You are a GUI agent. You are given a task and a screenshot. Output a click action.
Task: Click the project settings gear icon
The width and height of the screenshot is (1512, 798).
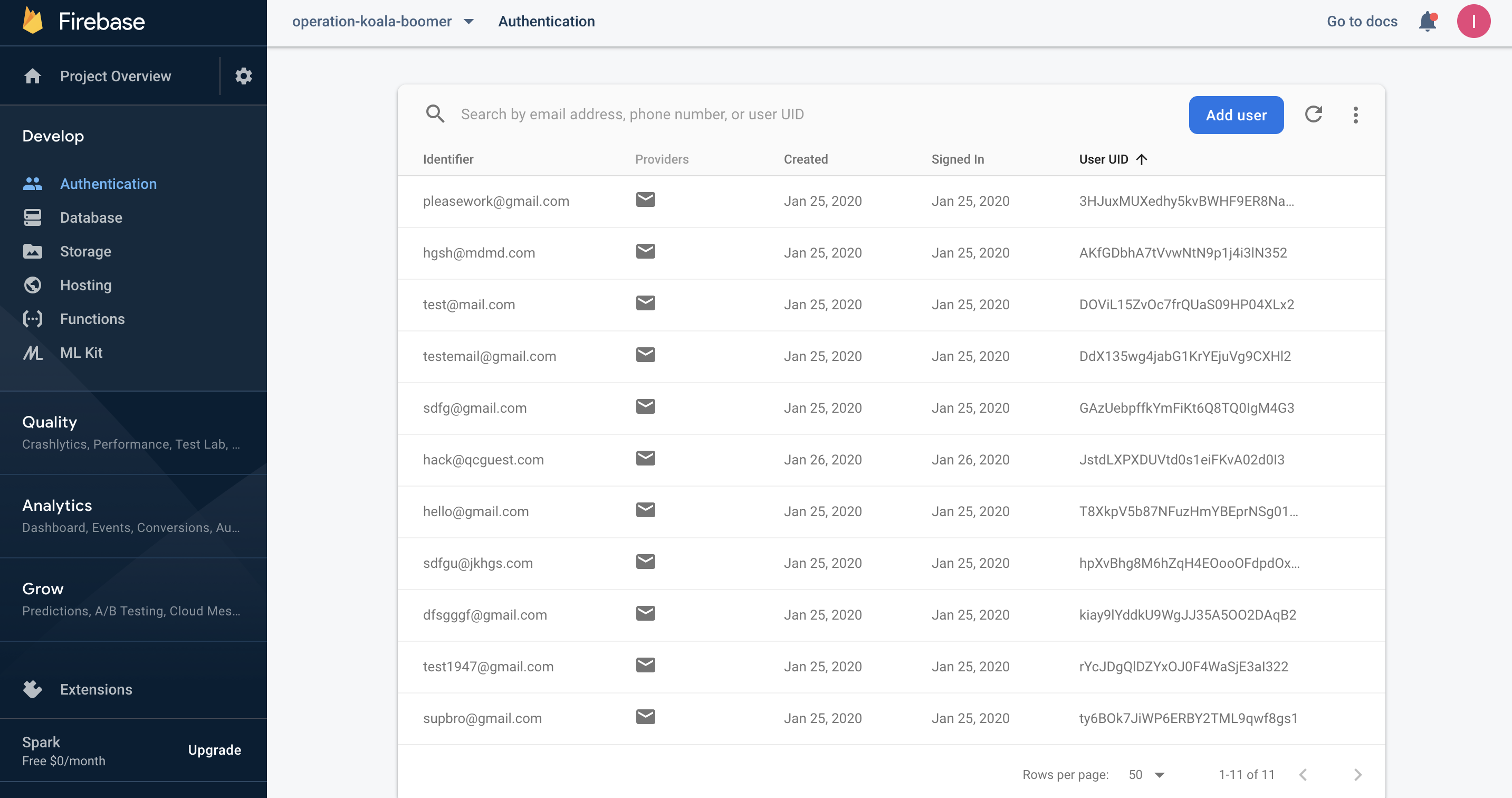click(x=243, y=76)
